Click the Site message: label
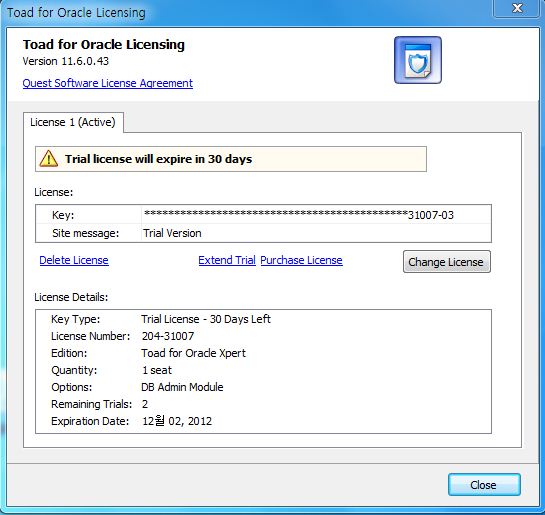 [x=86, y=233]
